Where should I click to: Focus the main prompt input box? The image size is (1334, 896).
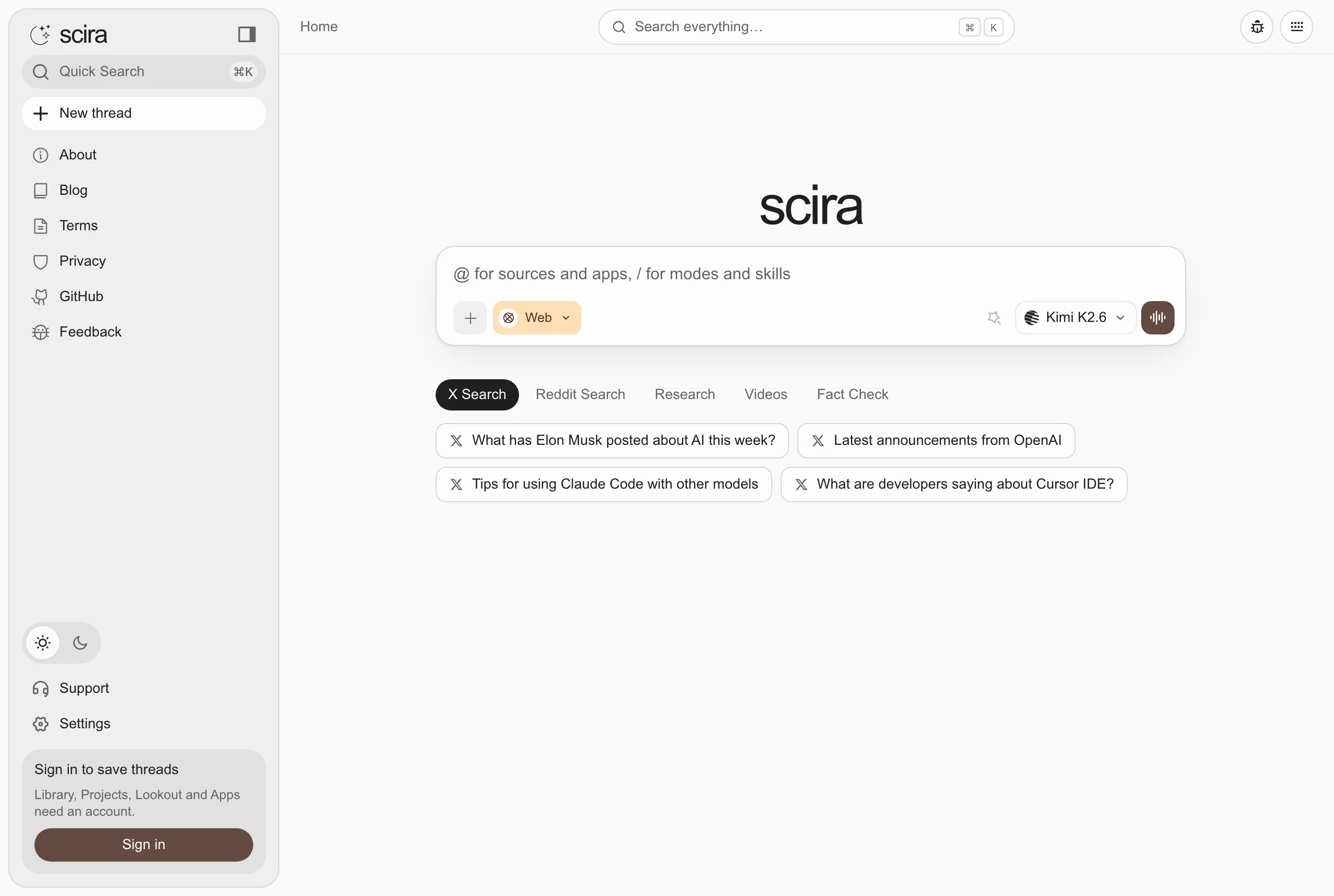point(810,275)
